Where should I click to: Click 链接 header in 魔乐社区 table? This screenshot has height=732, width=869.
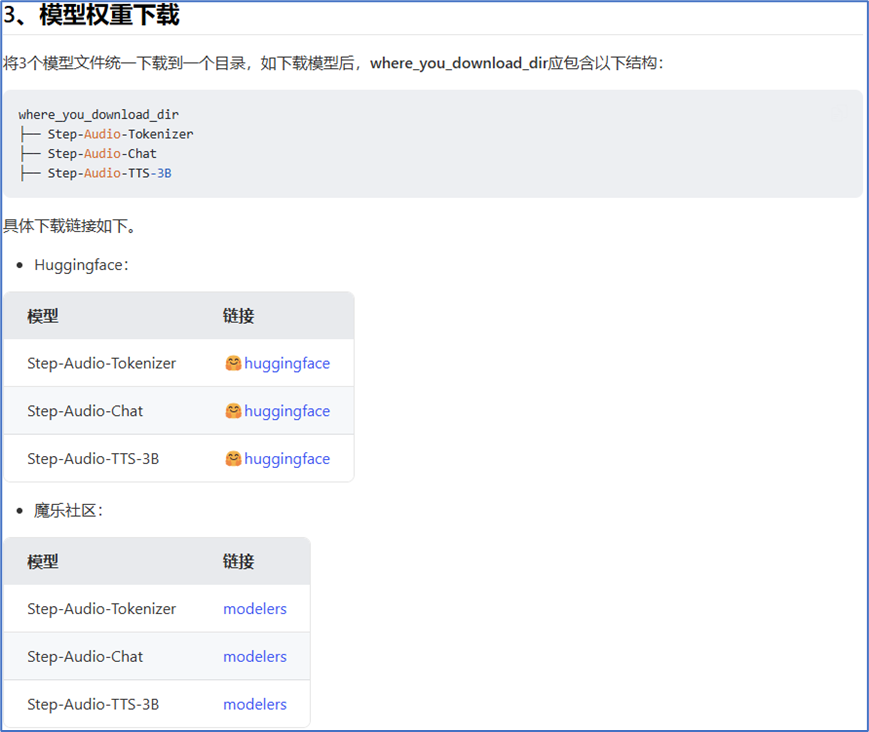click(x=238, y=561)
